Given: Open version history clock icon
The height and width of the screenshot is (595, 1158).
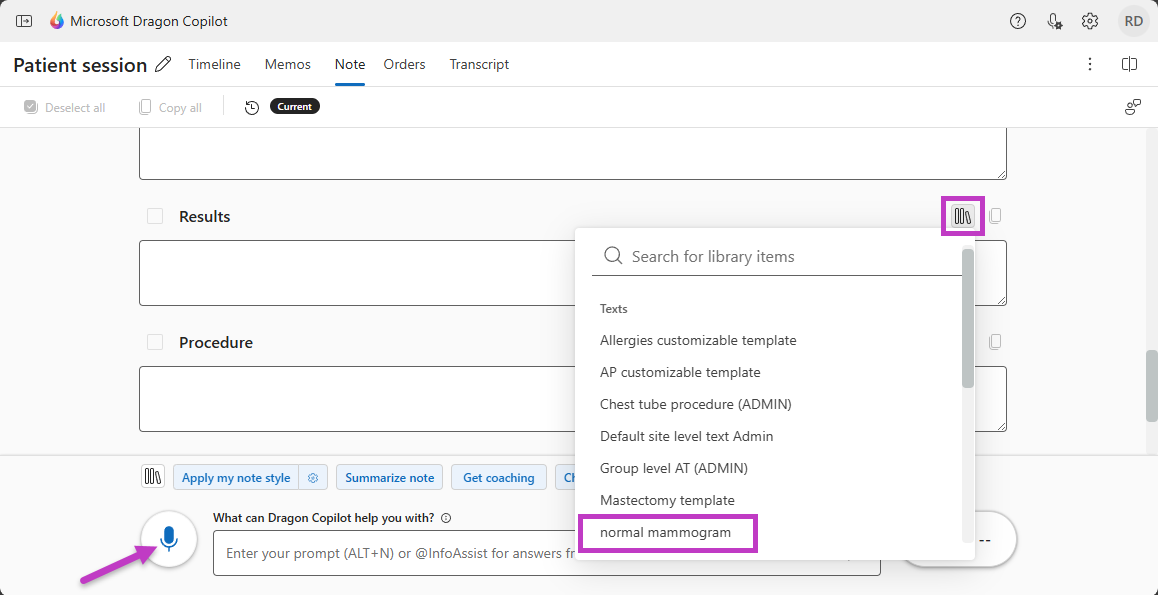Looking at the screenshot, I should click(252, 107).
